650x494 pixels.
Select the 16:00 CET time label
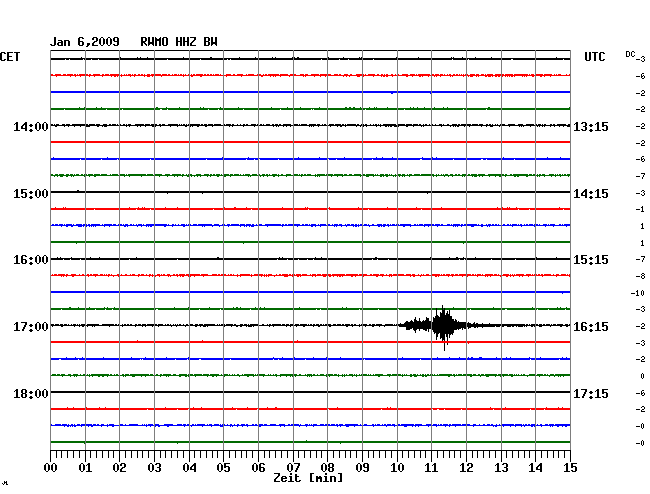[x=31, y=260]
